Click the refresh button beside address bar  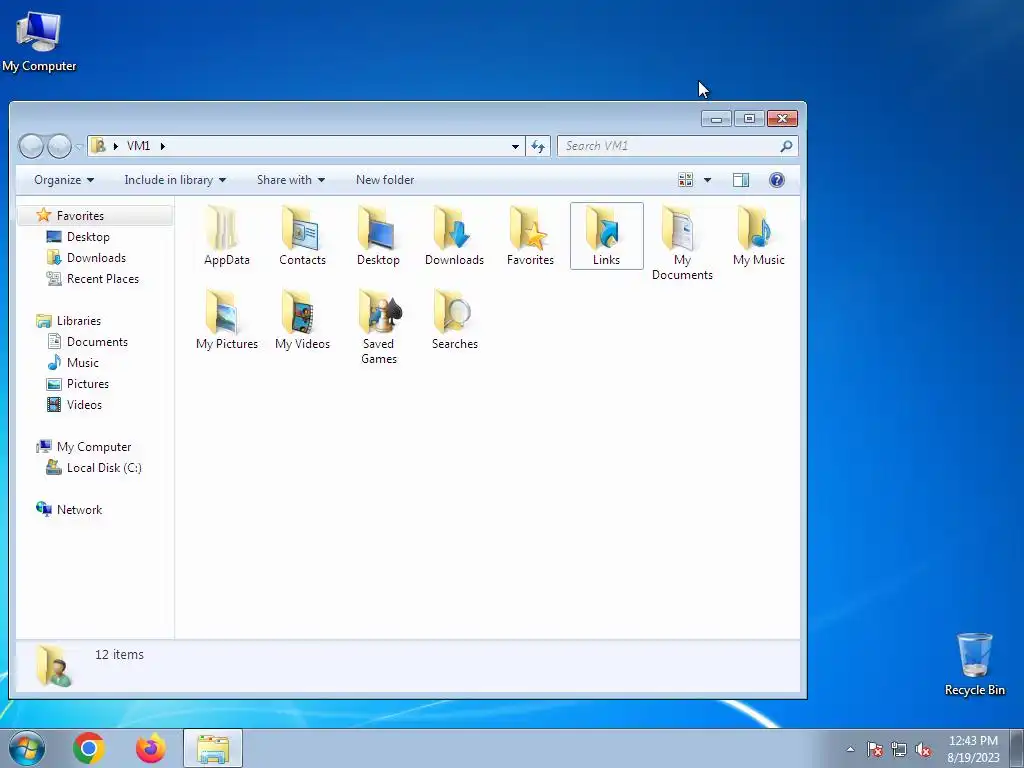[538, 146]
